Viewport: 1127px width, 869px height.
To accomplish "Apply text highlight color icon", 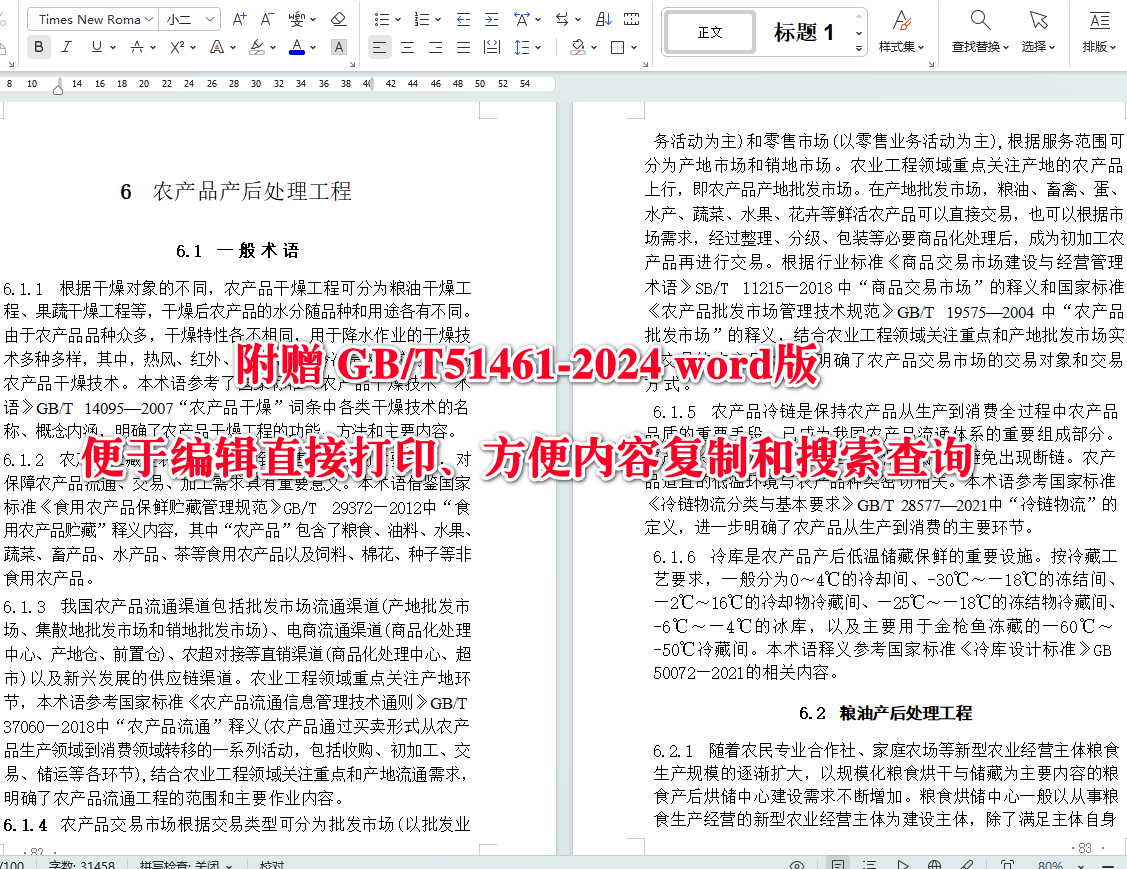I will coord(258,46).
